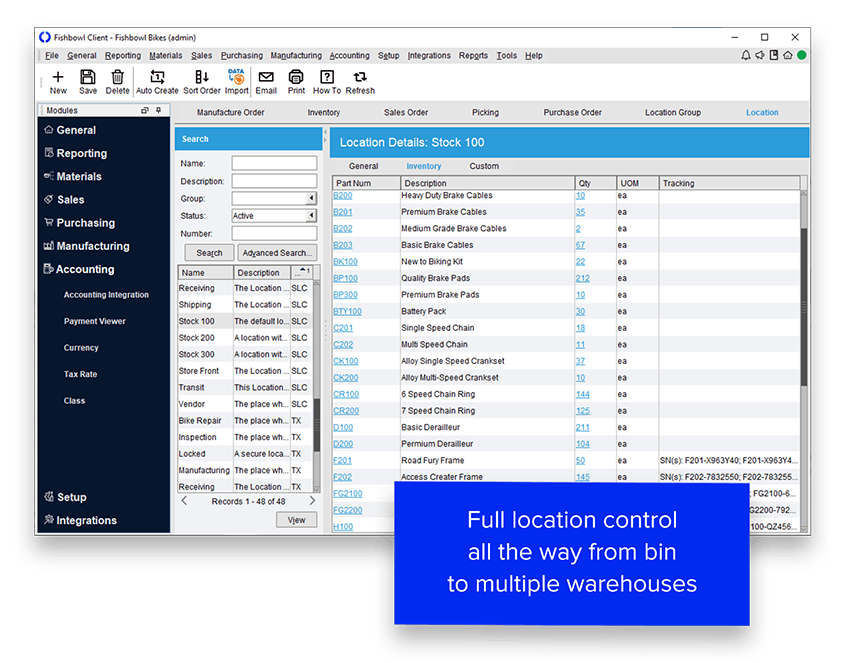Open the Status dropdown showing Active

[x=311, y=216]
